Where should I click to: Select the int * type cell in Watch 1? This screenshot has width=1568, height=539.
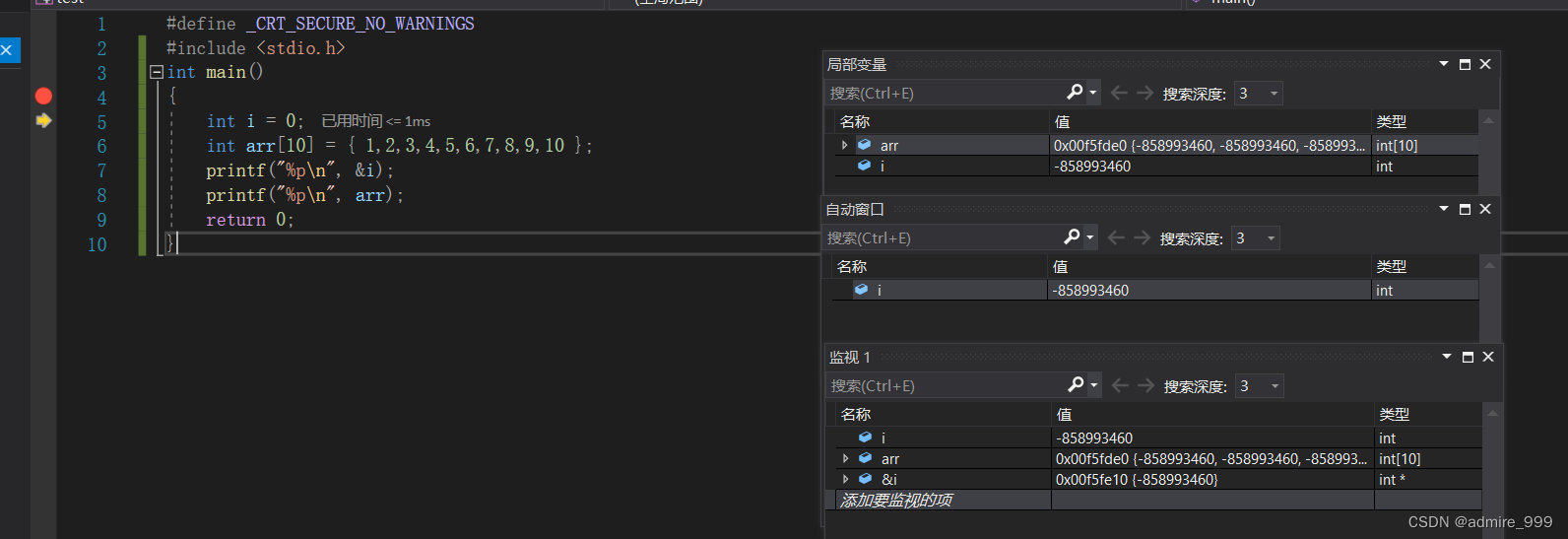(x=1428, y=479)
